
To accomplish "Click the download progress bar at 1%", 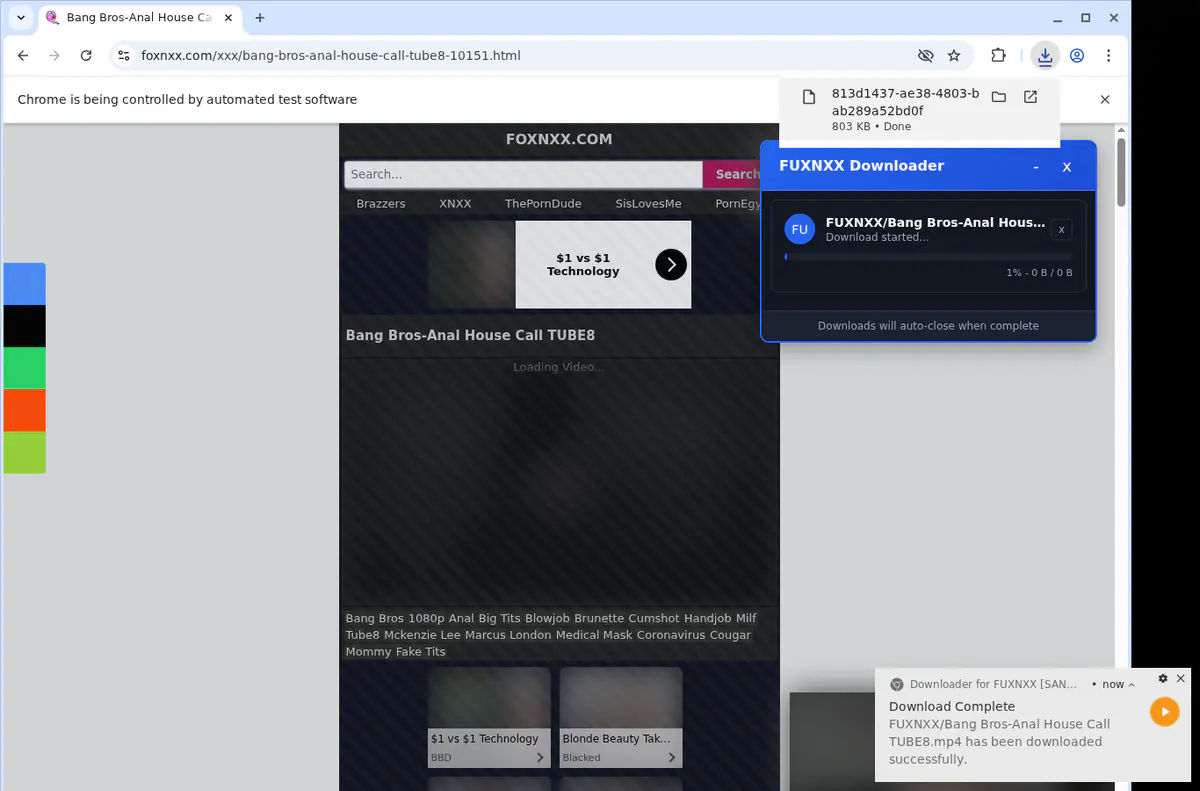I will (x=928, y=257).
